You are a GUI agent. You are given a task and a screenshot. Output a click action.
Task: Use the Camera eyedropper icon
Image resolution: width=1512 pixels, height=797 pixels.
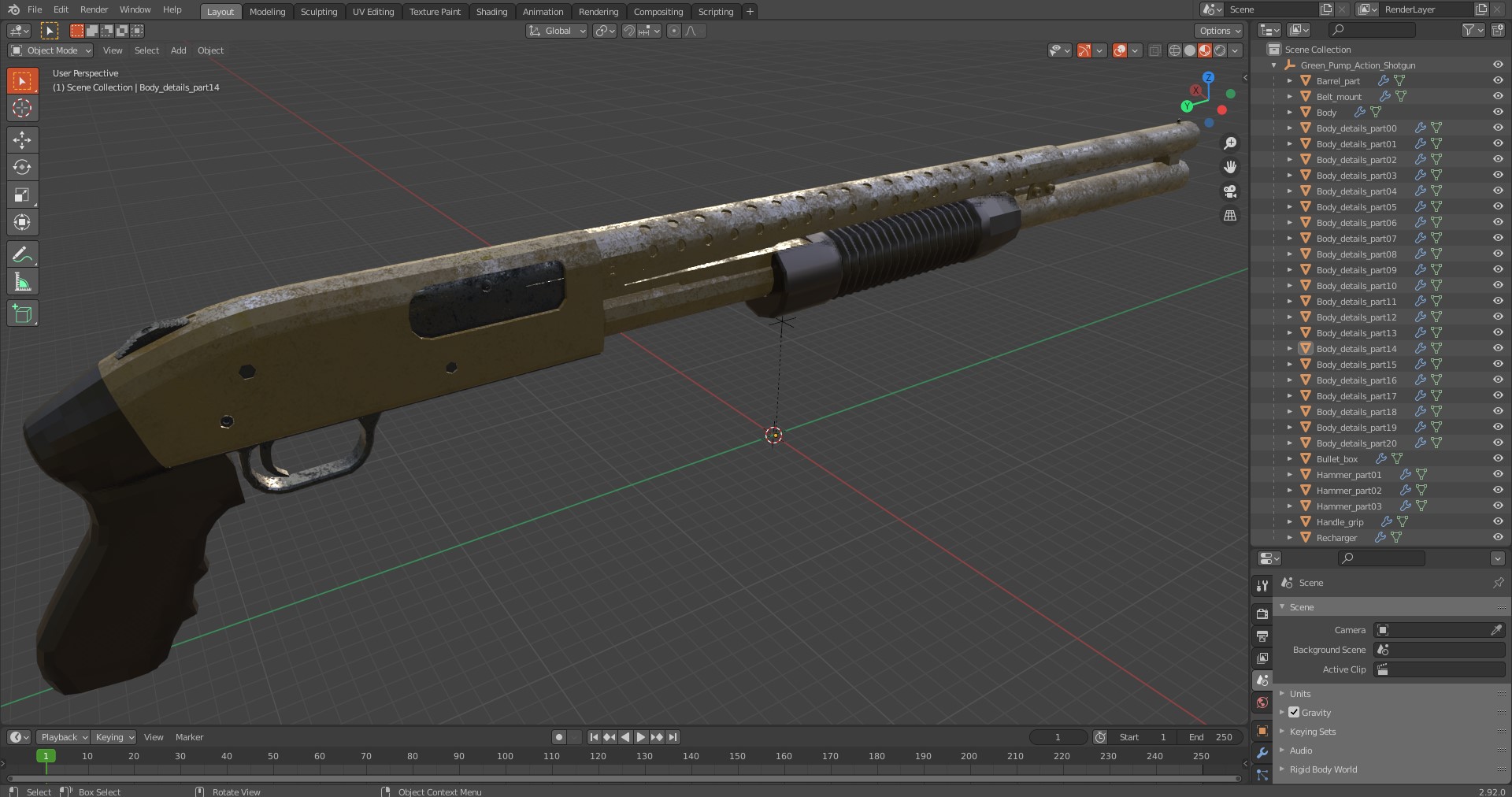pos(1495,630)
